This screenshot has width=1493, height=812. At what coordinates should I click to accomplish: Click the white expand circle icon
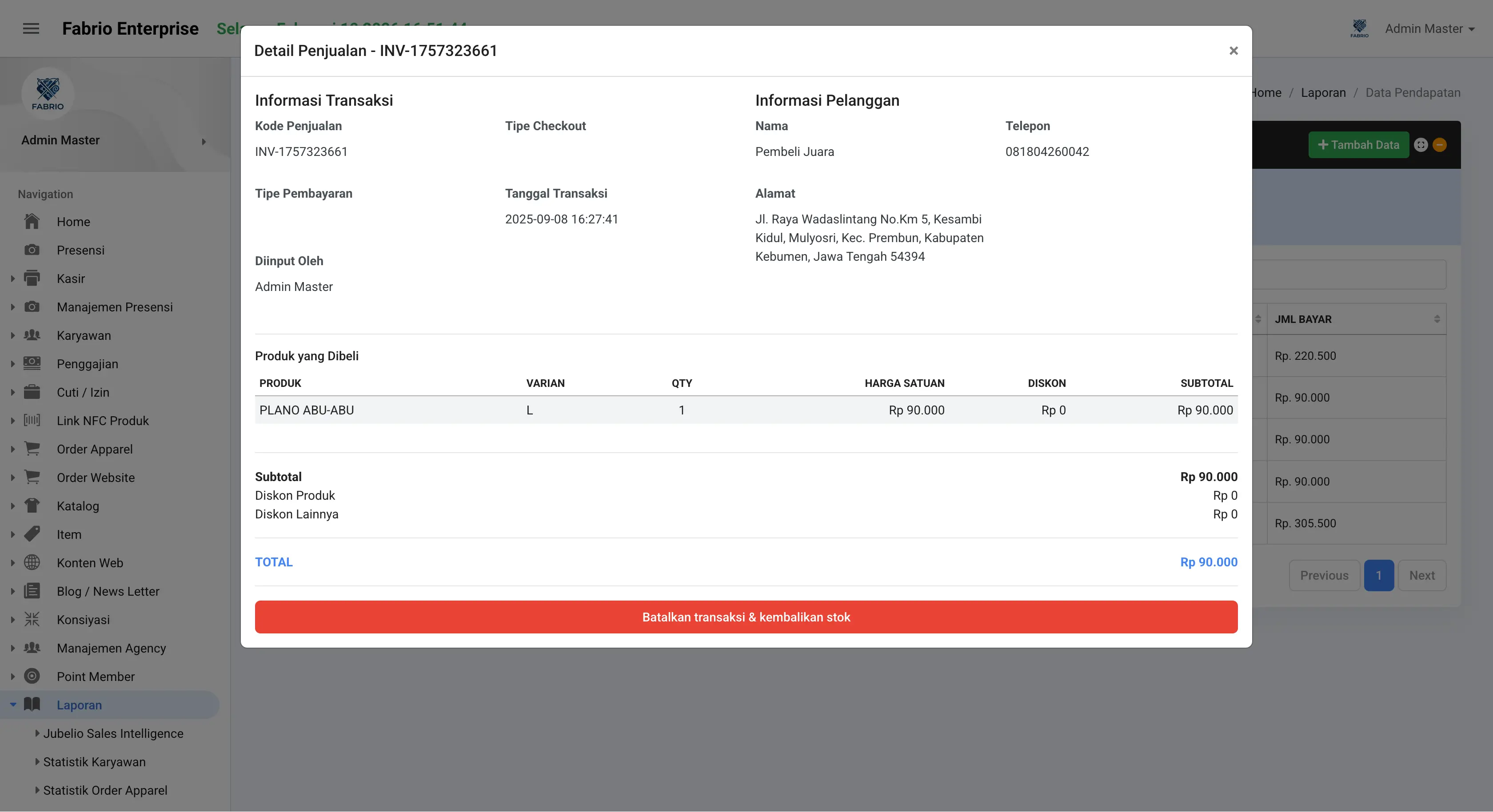click(1421, 145)
